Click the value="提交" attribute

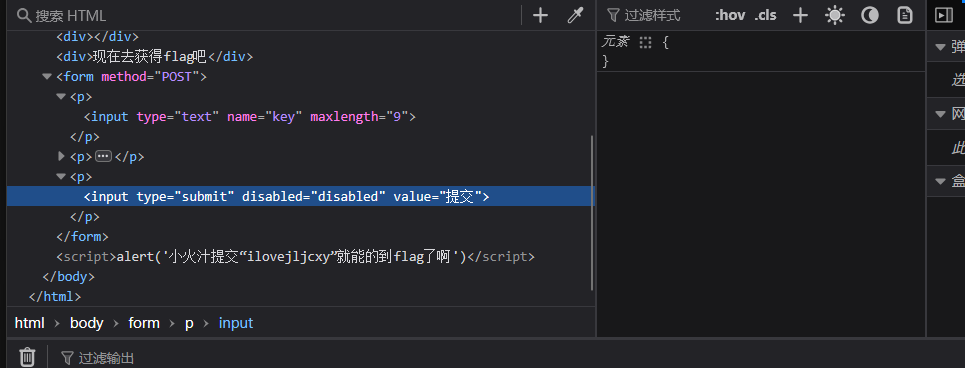pos(438,196)
